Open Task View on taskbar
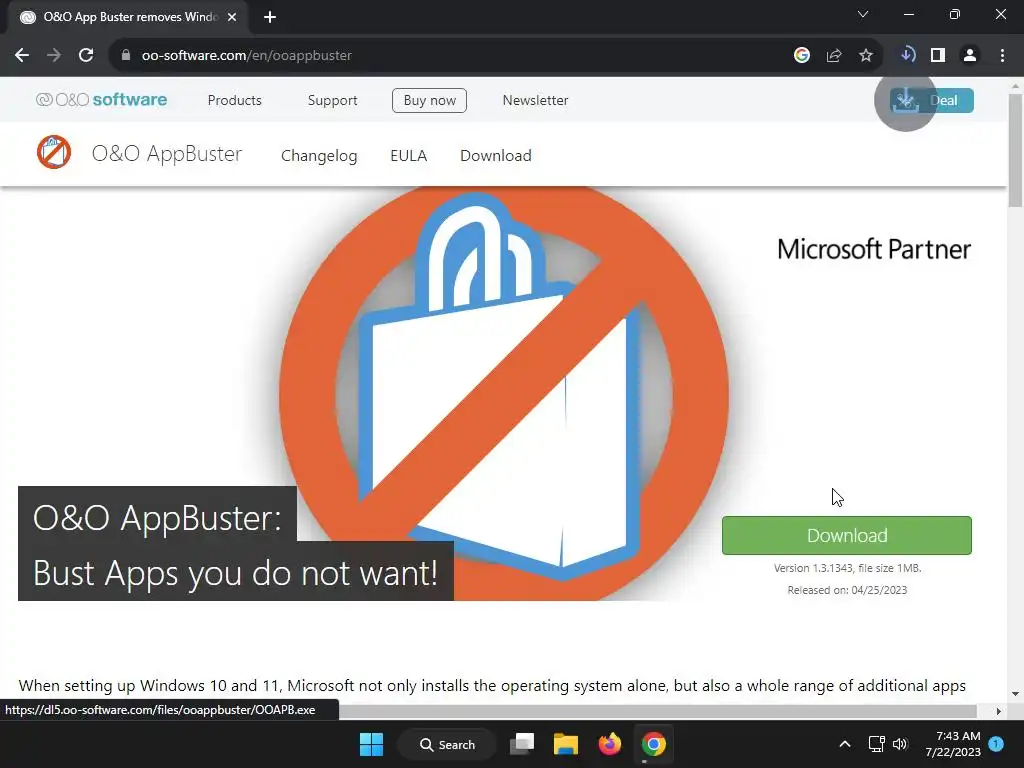This screenshot has height=768, width=1024. (522, 744)
